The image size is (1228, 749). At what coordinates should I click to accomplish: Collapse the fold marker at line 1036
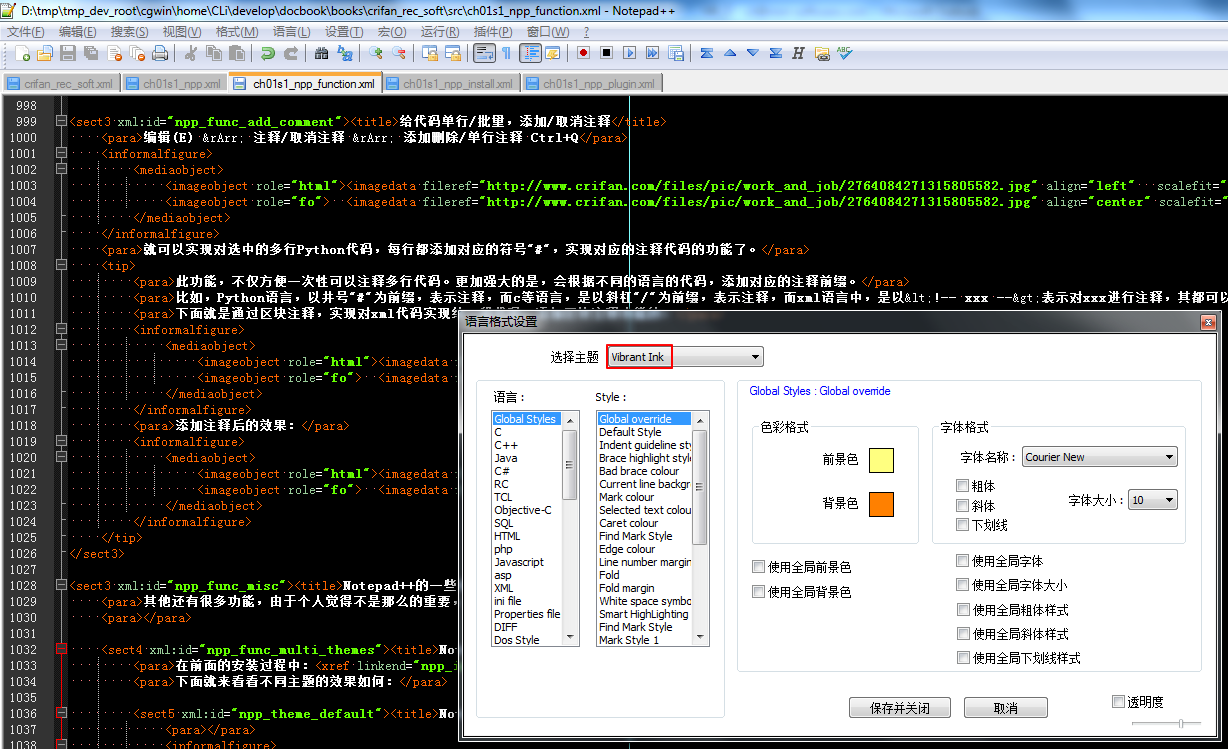click(61, 714)
